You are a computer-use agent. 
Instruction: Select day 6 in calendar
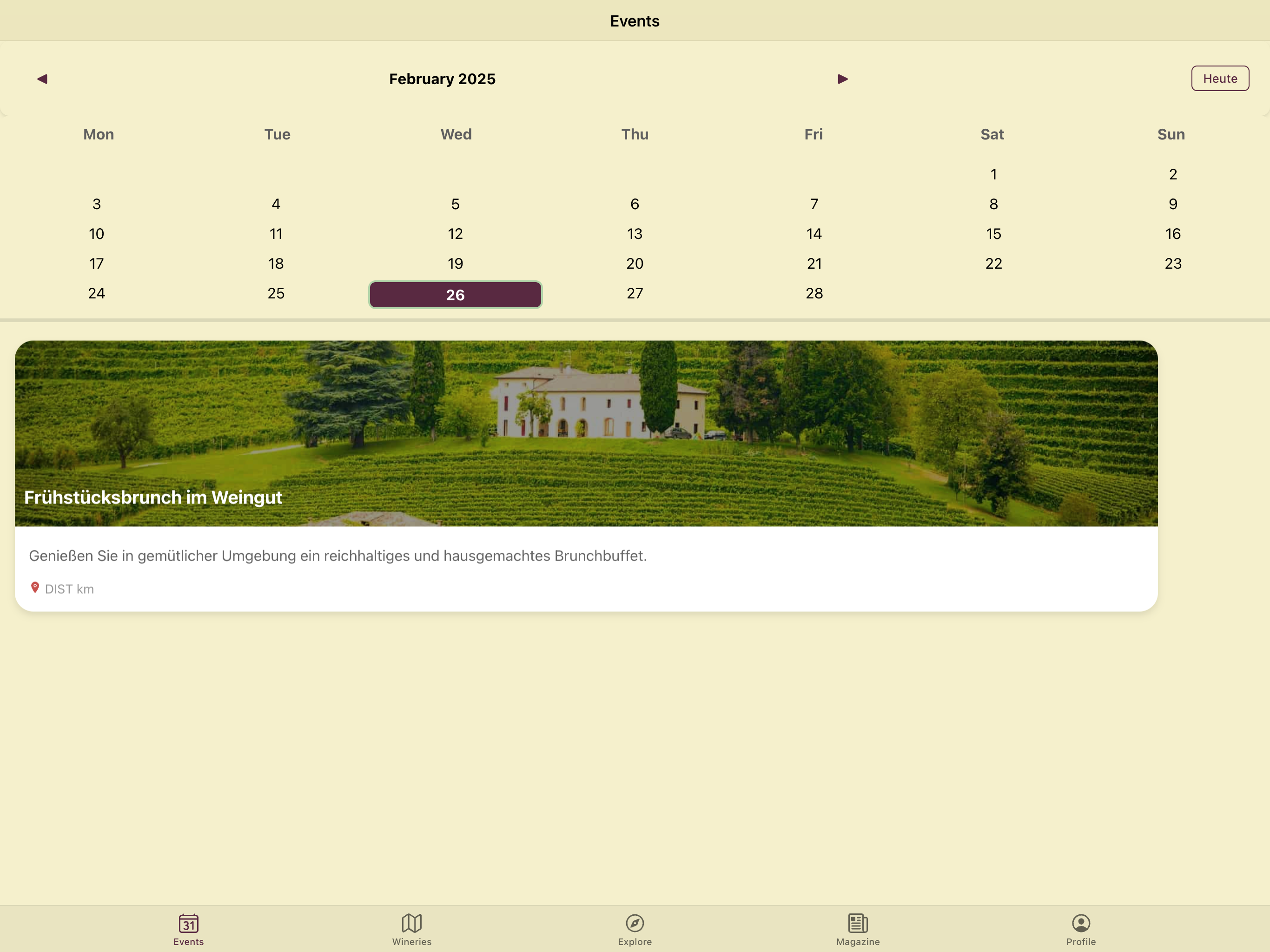point(635,204)
